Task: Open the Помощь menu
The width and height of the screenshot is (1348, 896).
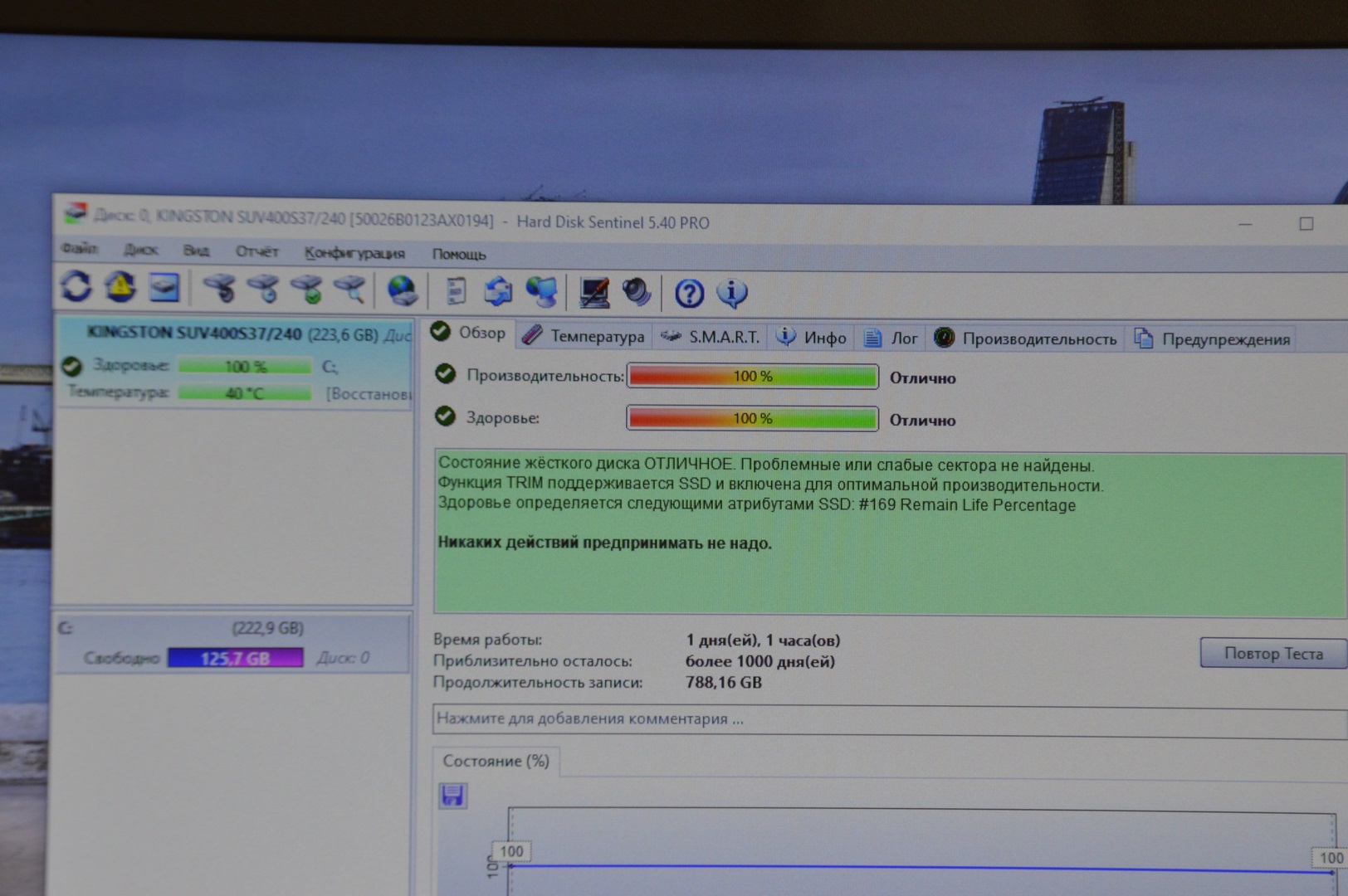Action: tap(459, 254)
